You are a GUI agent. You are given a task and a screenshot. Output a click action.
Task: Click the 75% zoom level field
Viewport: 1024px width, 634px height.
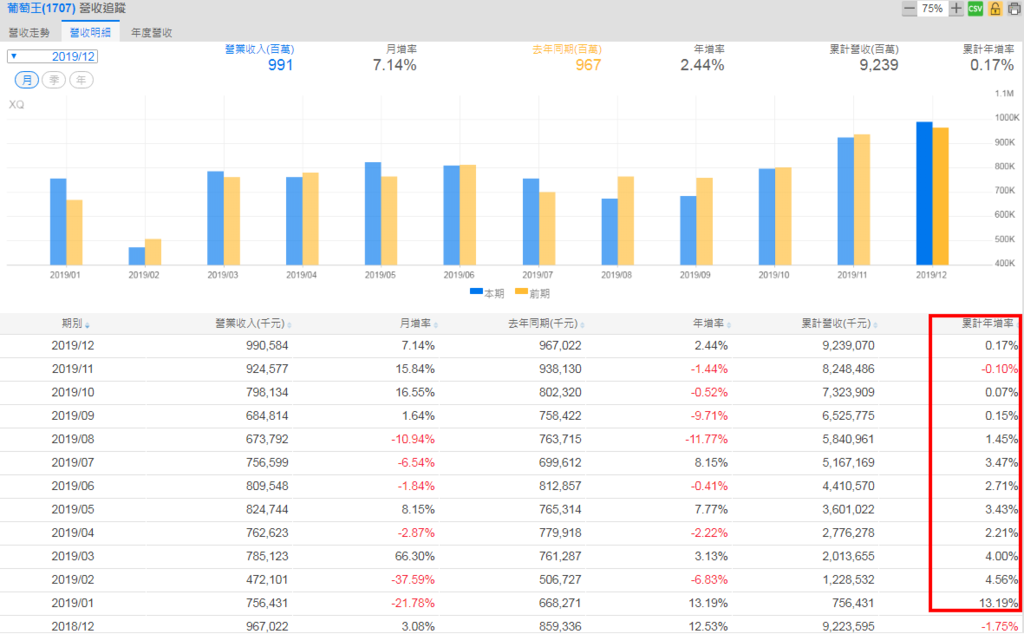(932, 8)
